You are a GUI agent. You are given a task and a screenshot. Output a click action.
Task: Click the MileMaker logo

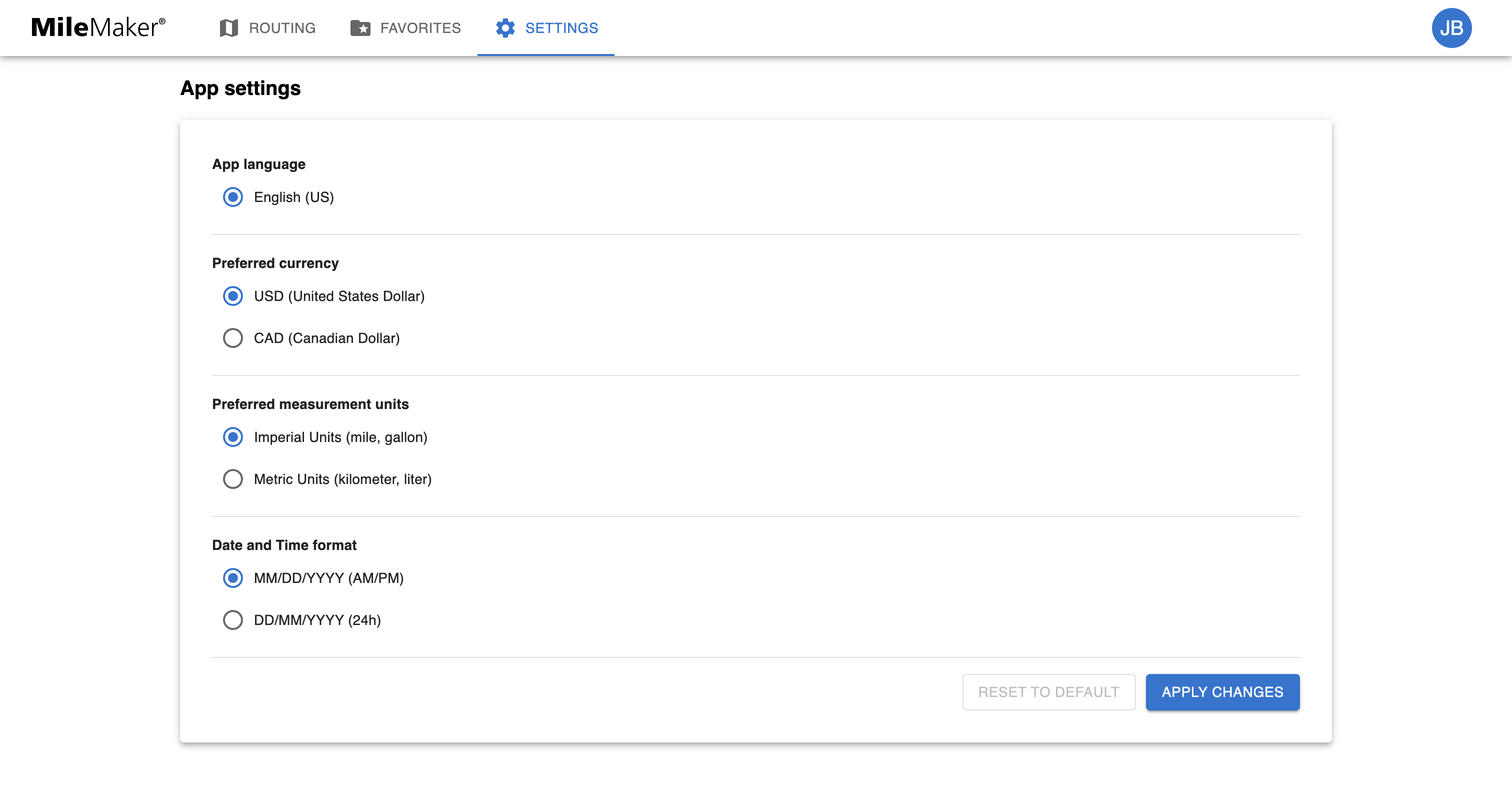pos(98,27)
